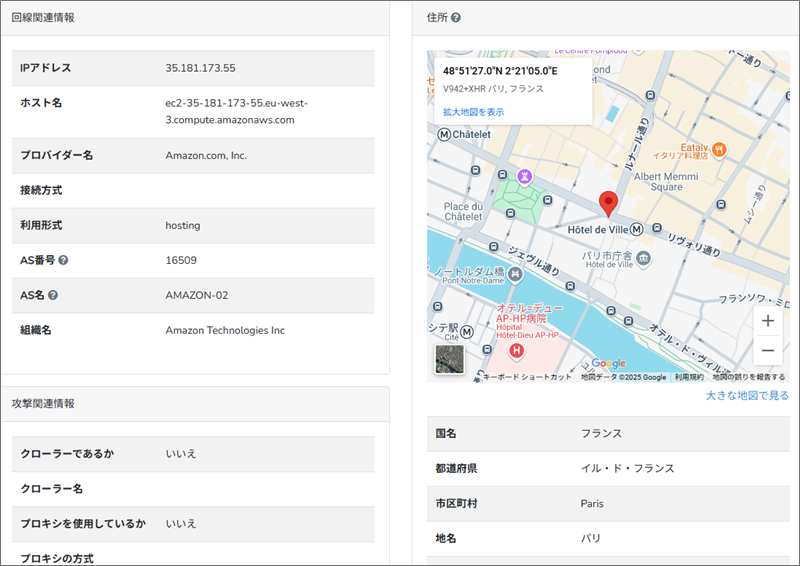800x566 pixels.
Task: Click the Albert Memmi Square label on map
Action: click(x=666, y=182)
